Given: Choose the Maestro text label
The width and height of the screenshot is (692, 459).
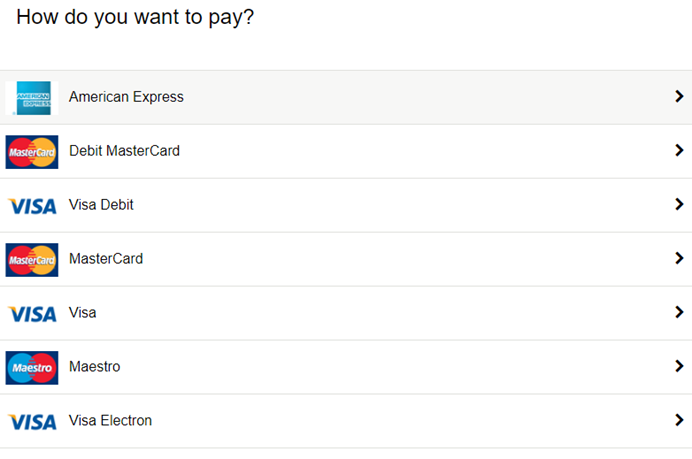Looking at the screenshot, I should pyautogui.click(x=94, y=366).
